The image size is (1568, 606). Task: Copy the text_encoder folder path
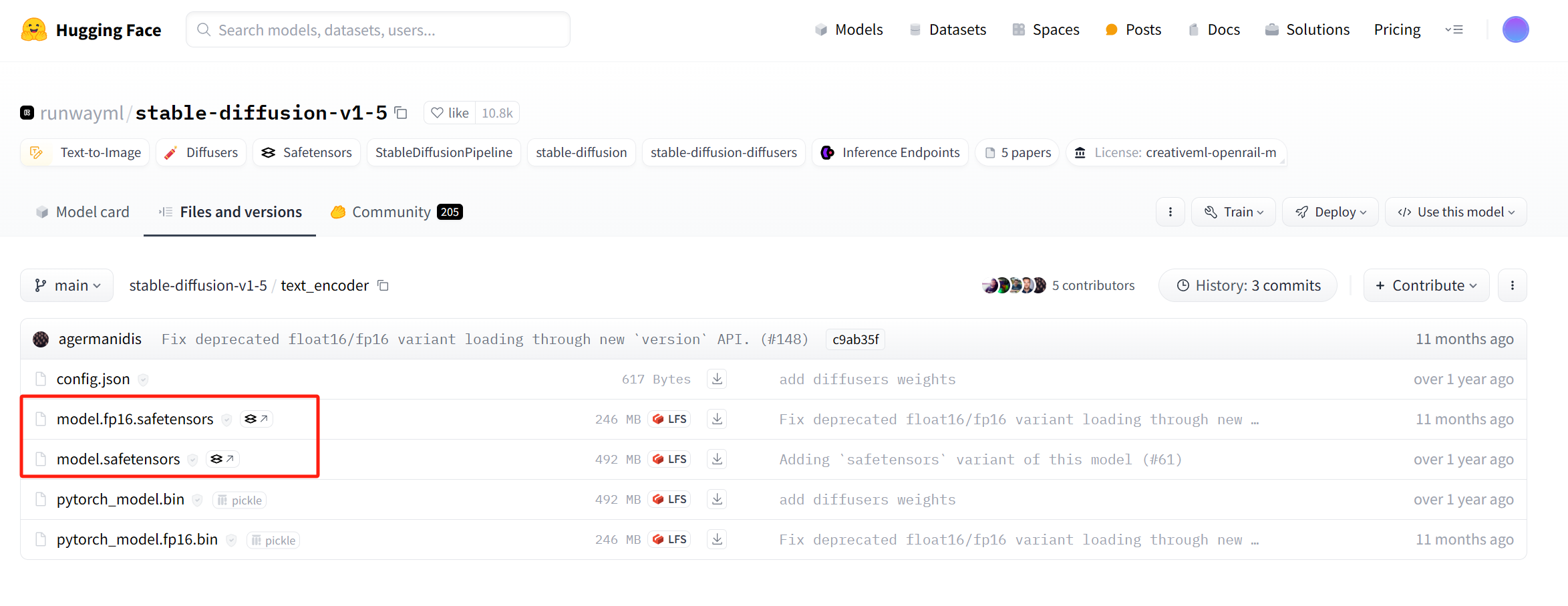point(383,285)
